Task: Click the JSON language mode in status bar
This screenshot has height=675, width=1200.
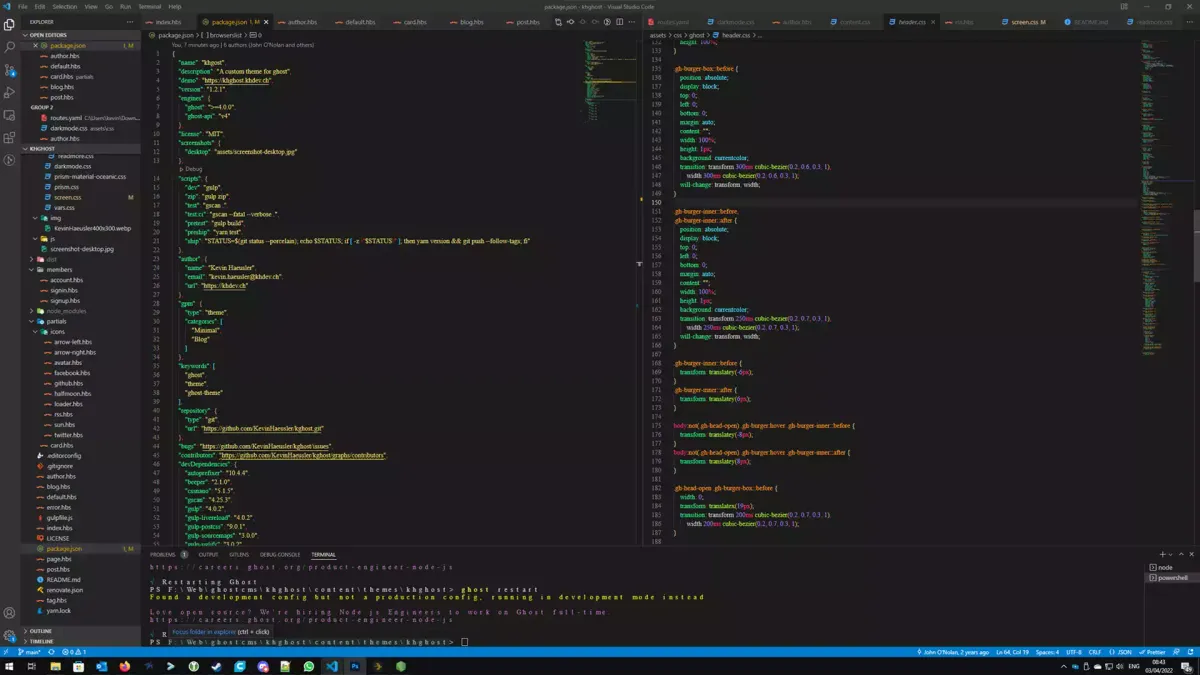Action: (1122, 652)
